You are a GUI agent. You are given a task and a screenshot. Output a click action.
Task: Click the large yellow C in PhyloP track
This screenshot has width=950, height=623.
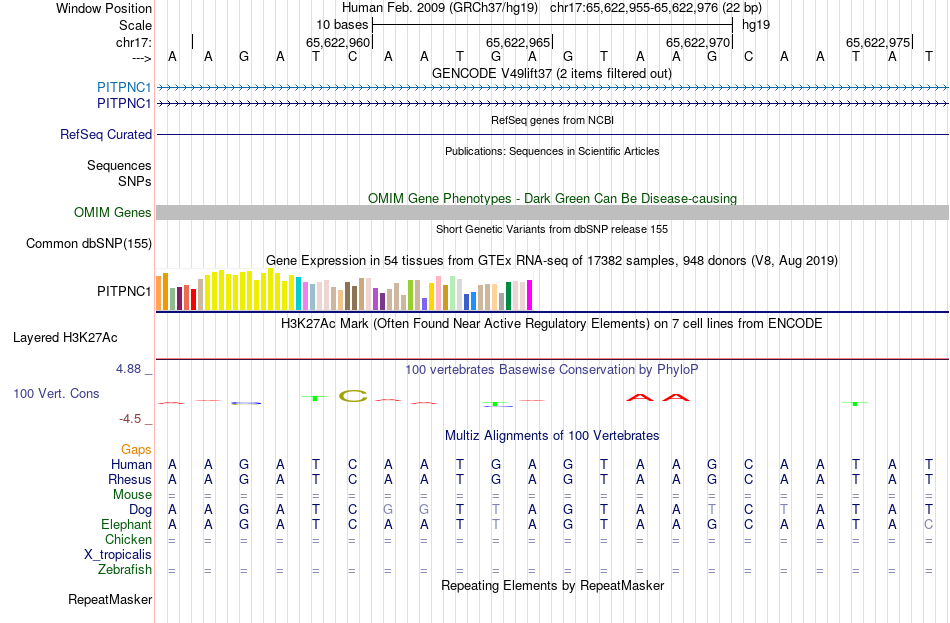click(x=353, y=396)
